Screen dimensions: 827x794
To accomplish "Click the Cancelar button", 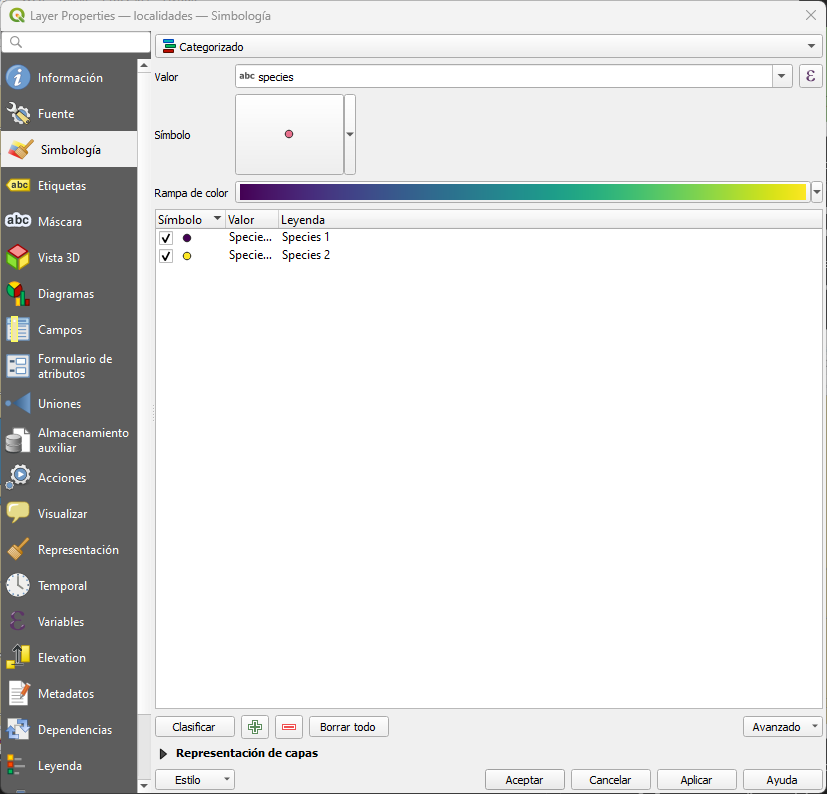I will coord(611,780).
